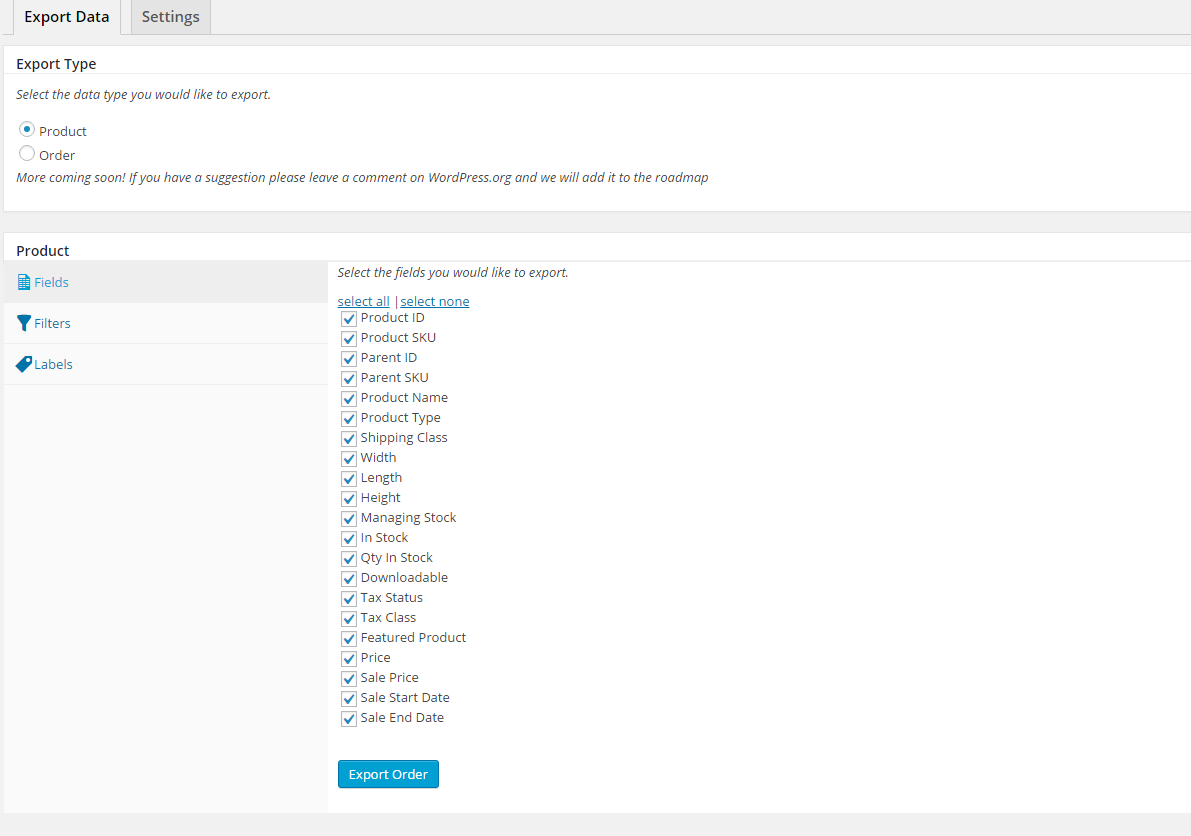Select the Product export type radio
The width and height of the screenshot is (1191, 836).
pos(27,130)
